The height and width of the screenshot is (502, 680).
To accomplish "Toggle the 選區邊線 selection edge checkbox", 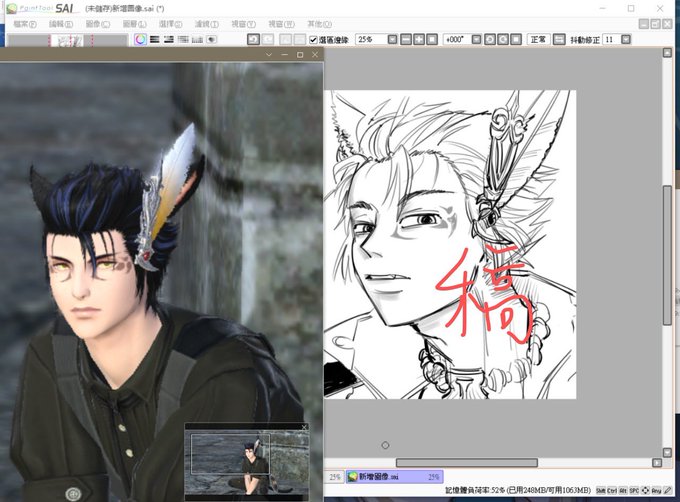I will (x=313, y=40).
